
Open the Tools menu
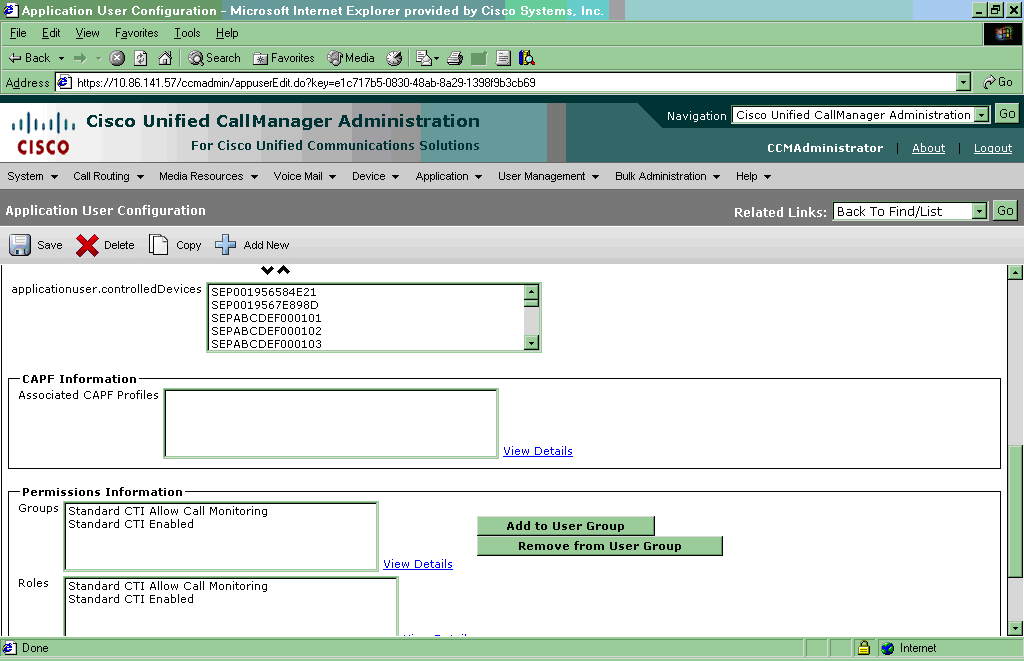pyautogui.click(x=187, y=33)
